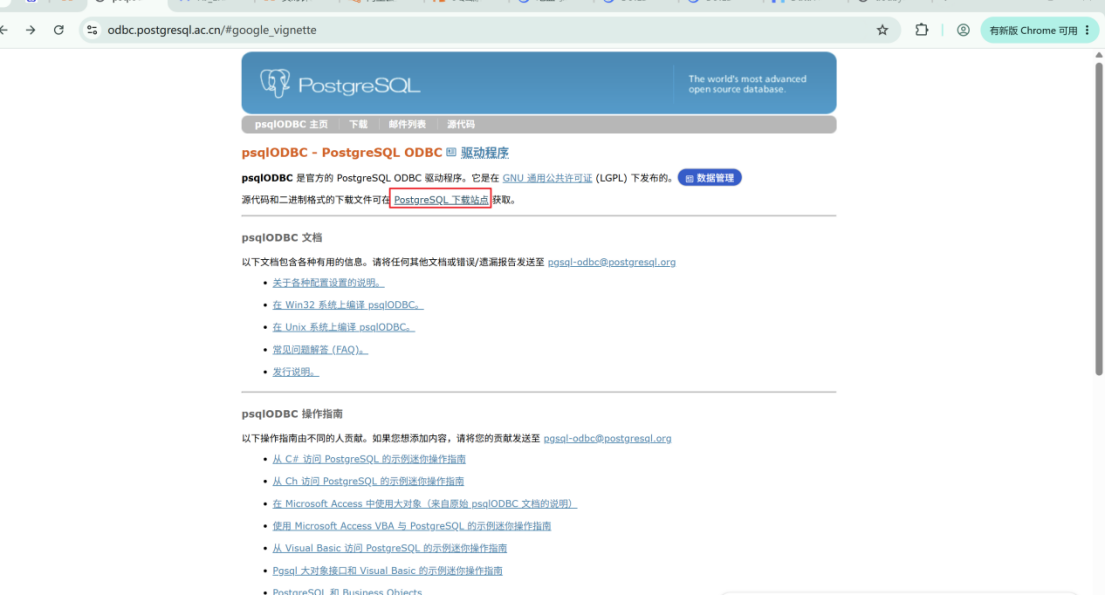Click the vertical page scrollbar thumb

click(x=1099, y=219)
